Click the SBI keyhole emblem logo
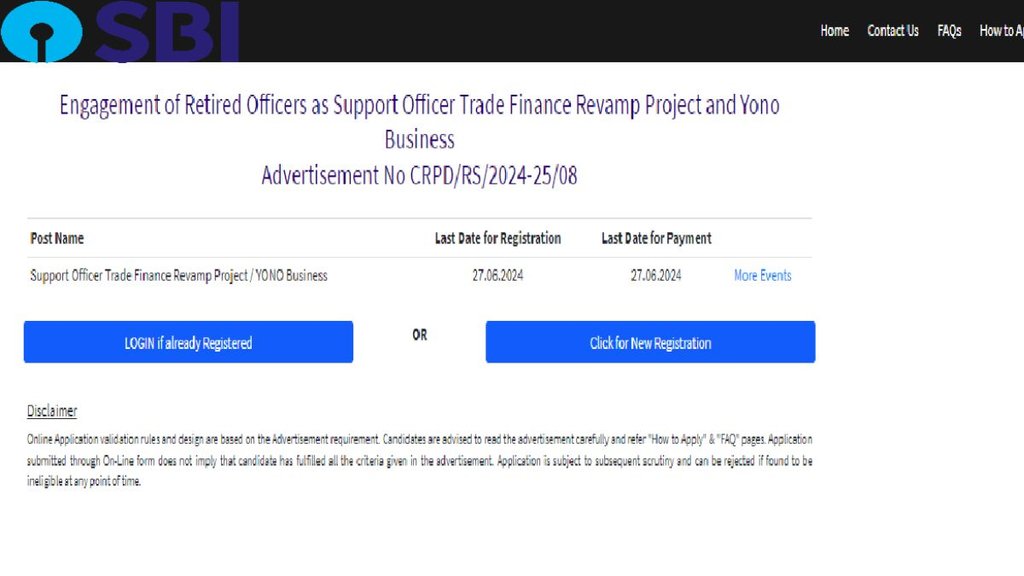 coord(42,32)
